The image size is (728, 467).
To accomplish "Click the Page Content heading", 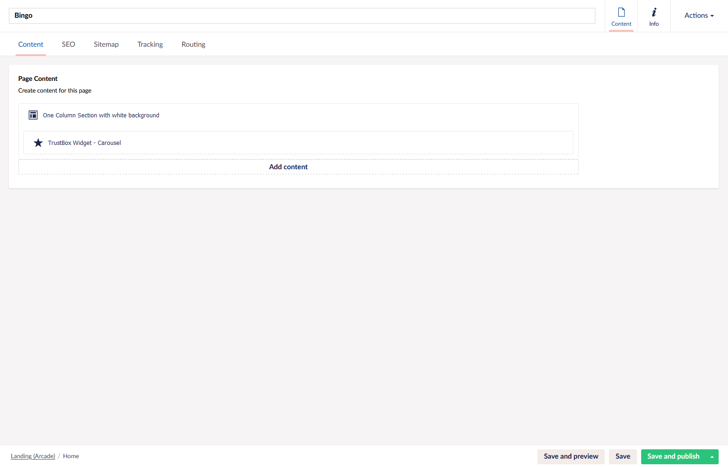I will 38,78.
